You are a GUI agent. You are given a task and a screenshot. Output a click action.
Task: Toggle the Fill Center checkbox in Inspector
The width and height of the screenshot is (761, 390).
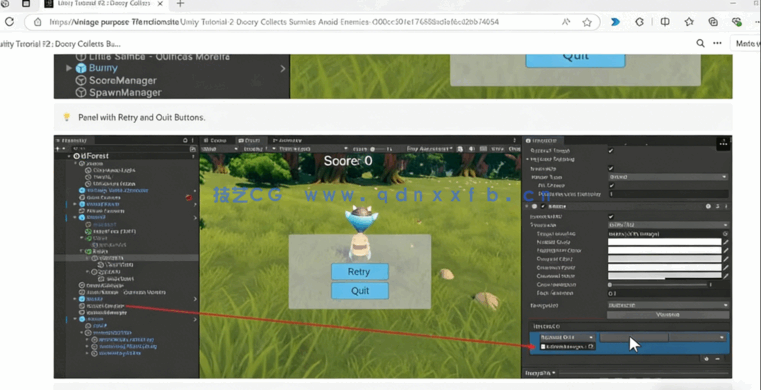(x=612, y=186)
